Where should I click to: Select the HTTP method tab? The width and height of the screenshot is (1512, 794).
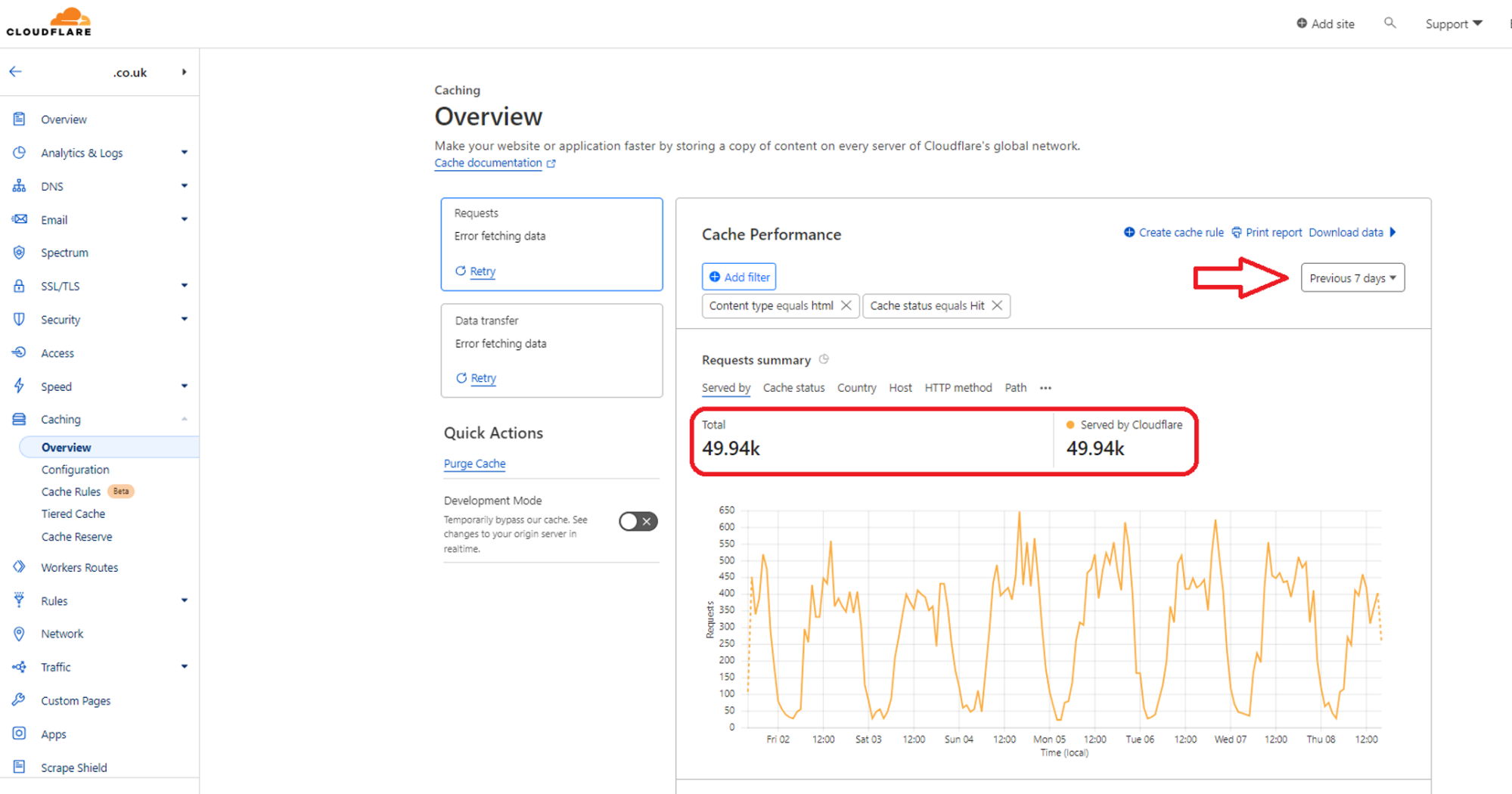click(x=958, y=387)
